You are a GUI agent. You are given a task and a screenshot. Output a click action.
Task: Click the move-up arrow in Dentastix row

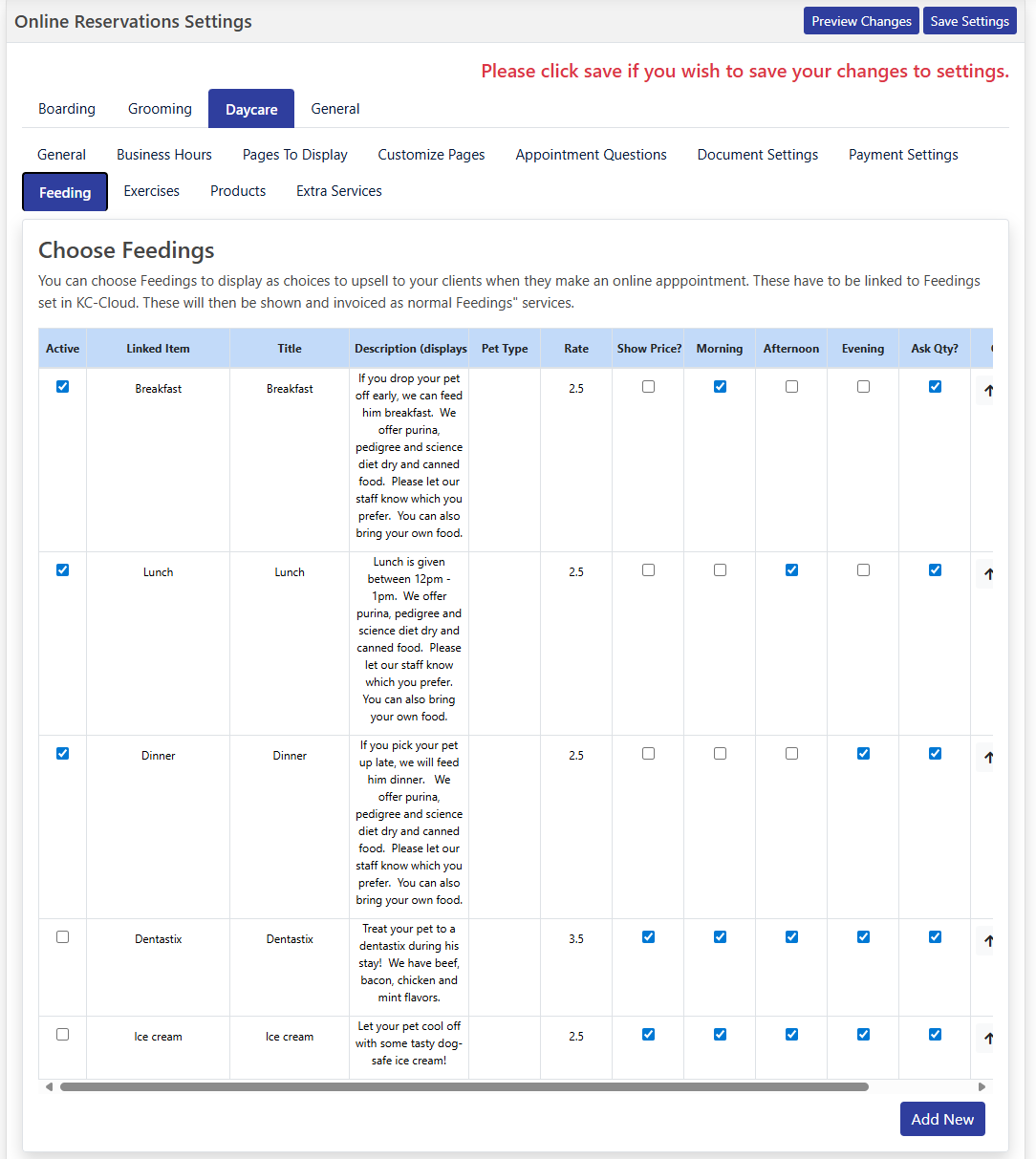pyautogui.click(x=987, y=940)
